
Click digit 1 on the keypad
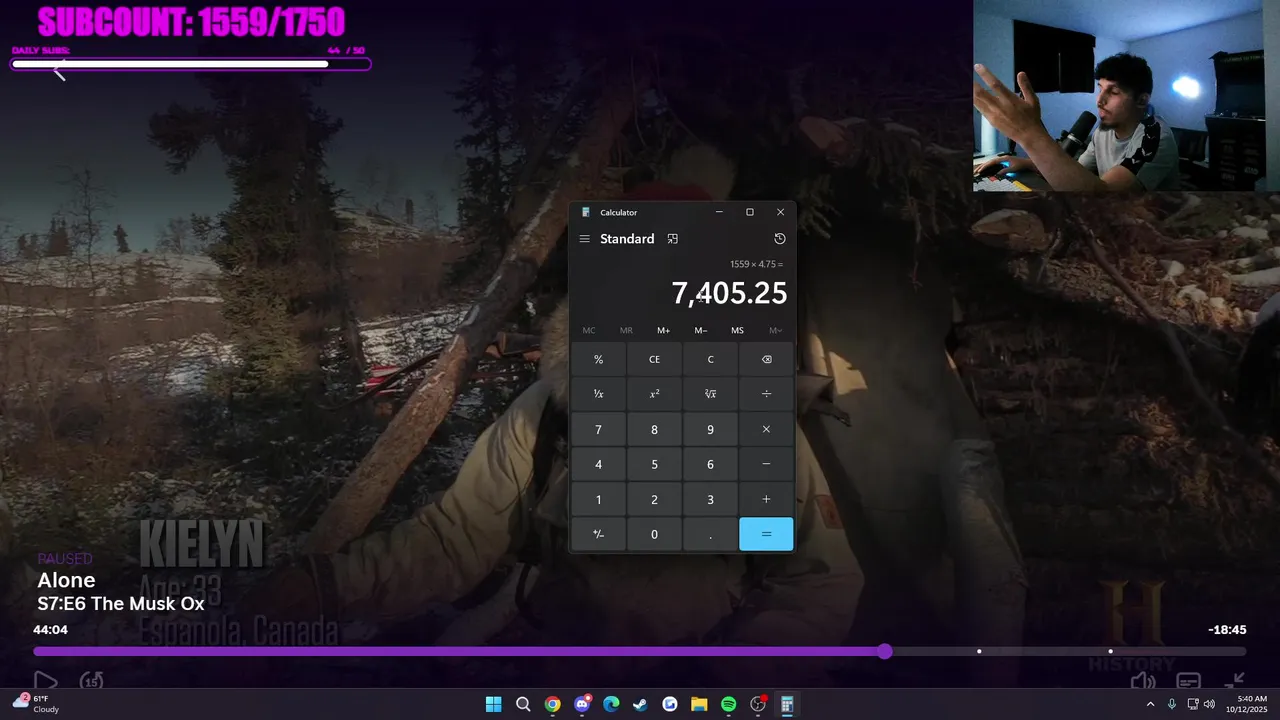(598, 499)
